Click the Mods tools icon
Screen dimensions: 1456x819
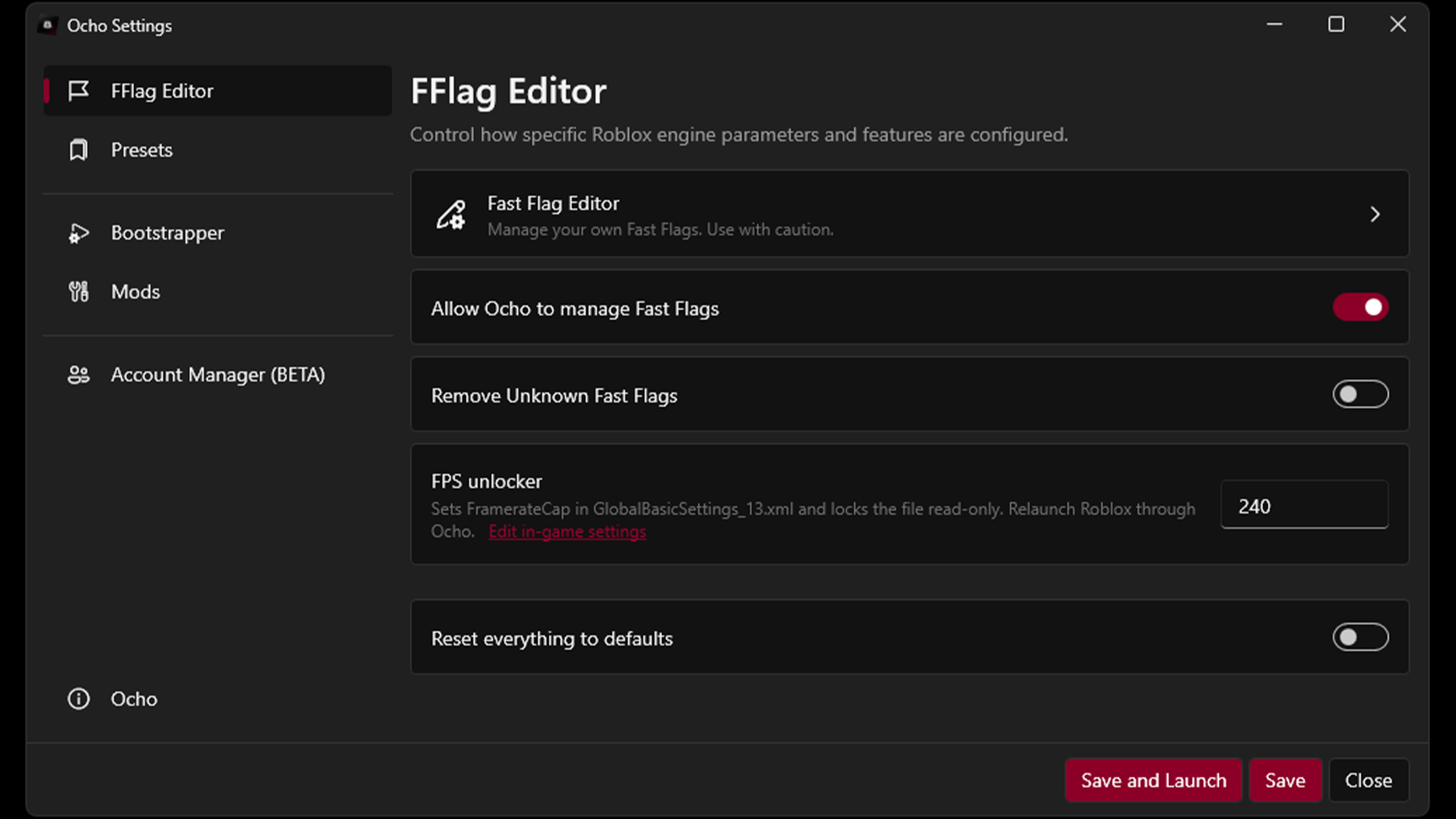pyautogui.click(x=78, y=292)
